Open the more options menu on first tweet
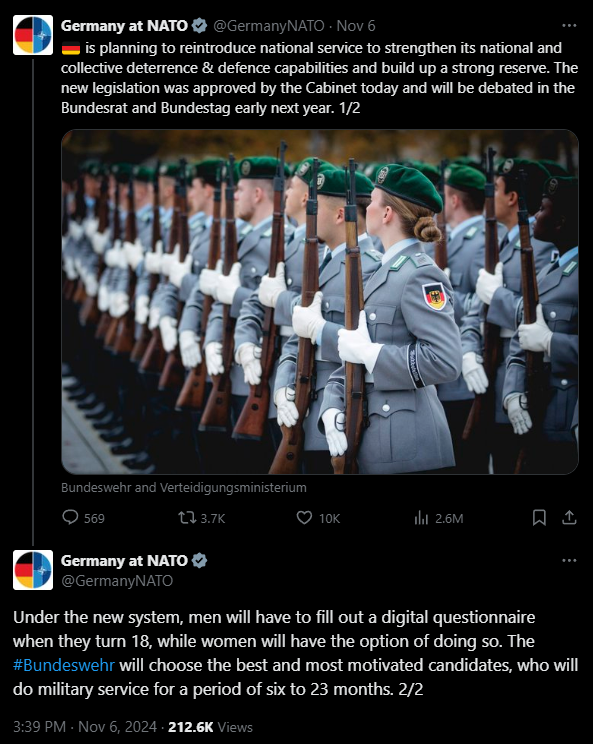 (569, 26)
